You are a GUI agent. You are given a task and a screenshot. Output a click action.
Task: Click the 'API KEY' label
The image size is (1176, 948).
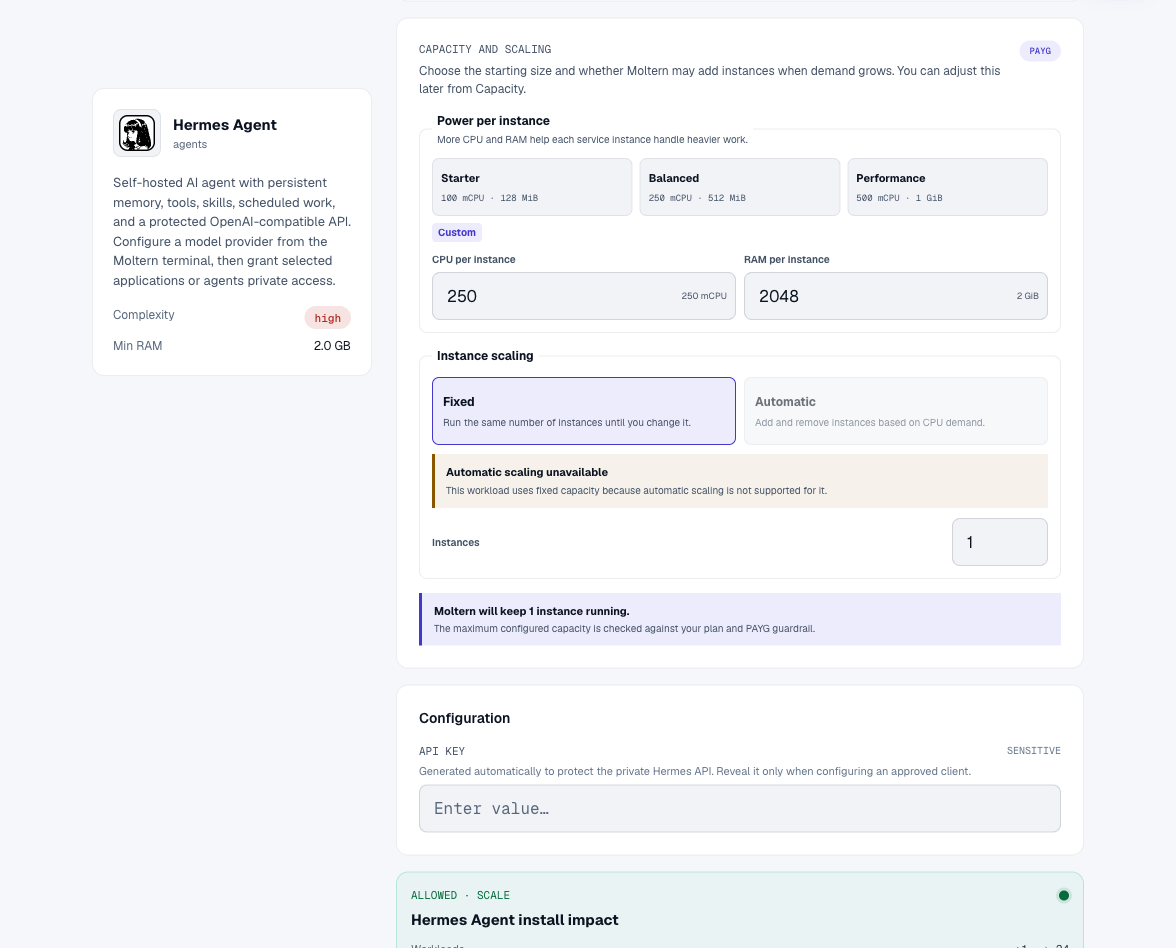[x=442, y=751]
